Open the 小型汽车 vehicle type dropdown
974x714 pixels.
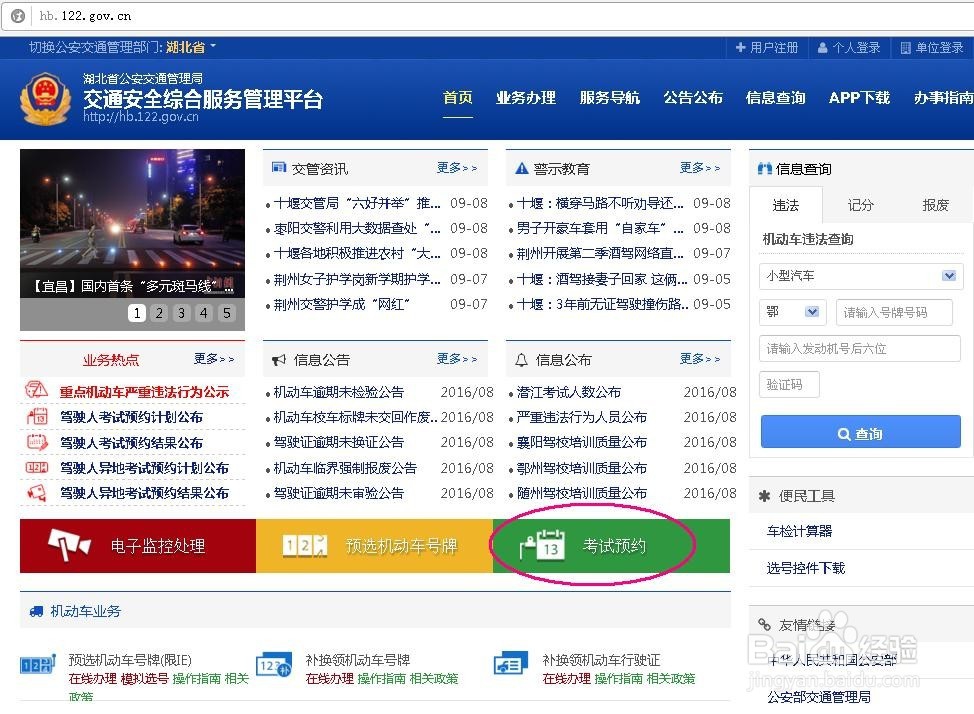(x=860, y=275)
